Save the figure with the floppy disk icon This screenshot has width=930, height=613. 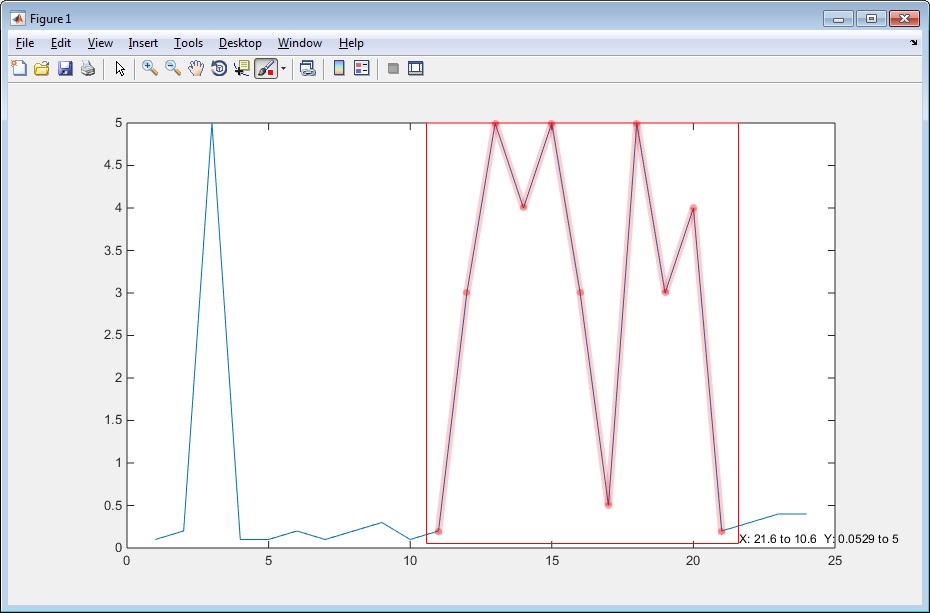pos(65,69)
